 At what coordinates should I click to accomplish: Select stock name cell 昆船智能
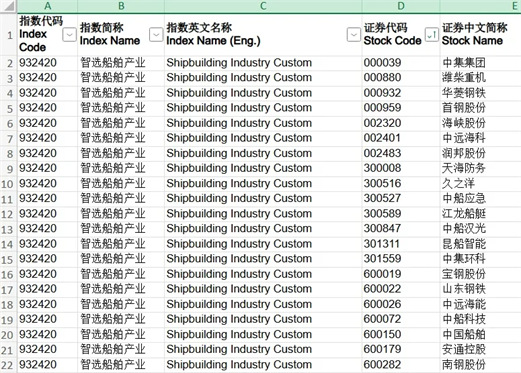point(480,244)
